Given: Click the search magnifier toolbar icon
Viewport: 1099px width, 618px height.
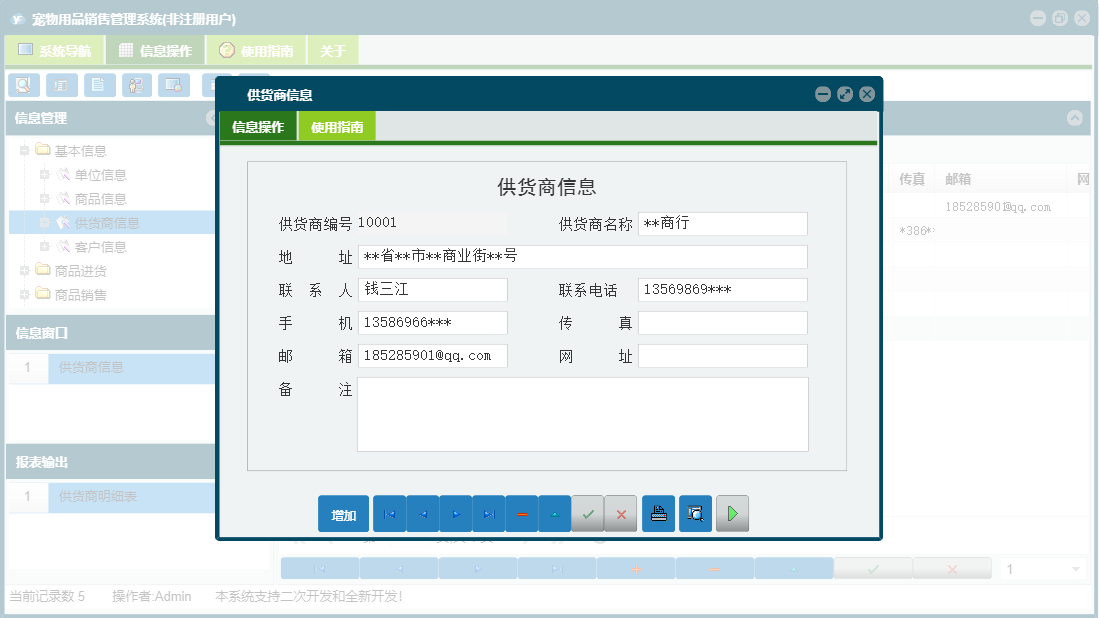Looking at the screenshot, I should click(24, 85).
